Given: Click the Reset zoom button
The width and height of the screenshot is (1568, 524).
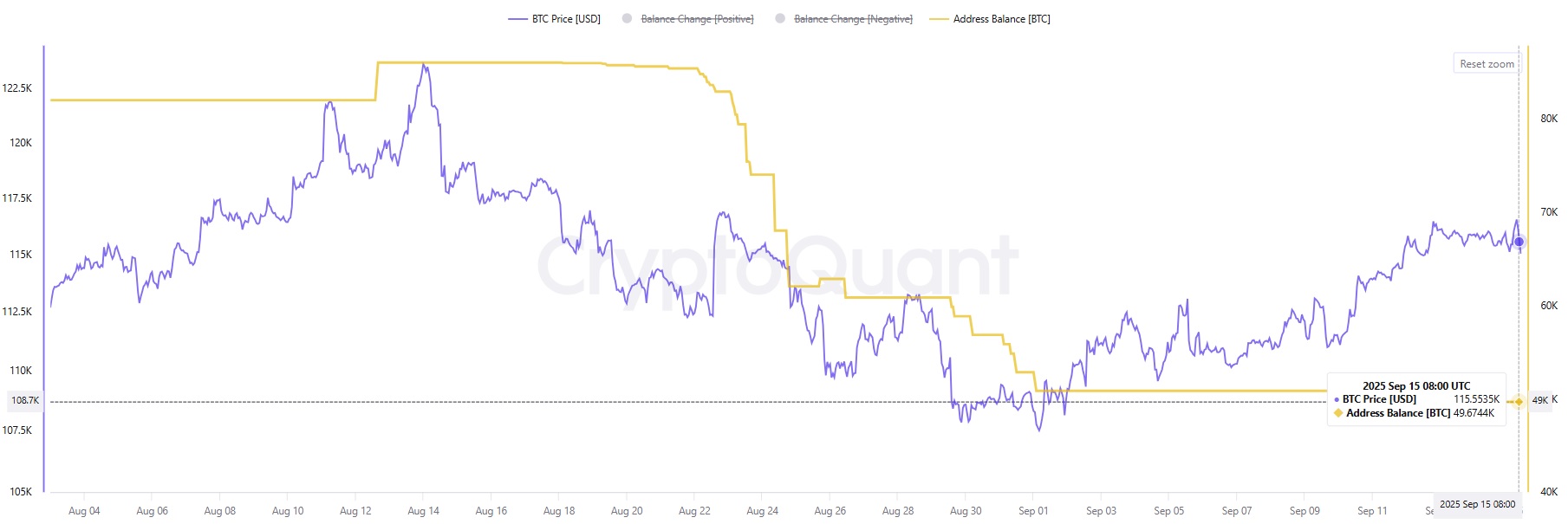Looking at the screenshot, I should point(1487,63).
